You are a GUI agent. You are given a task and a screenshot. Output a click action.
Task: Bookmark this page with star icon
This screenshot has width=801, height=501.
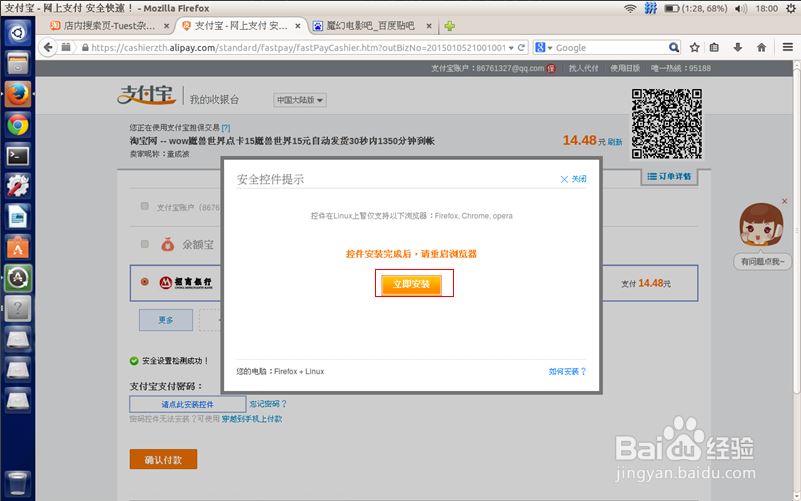pyautogui.click(x=694, y=47)
